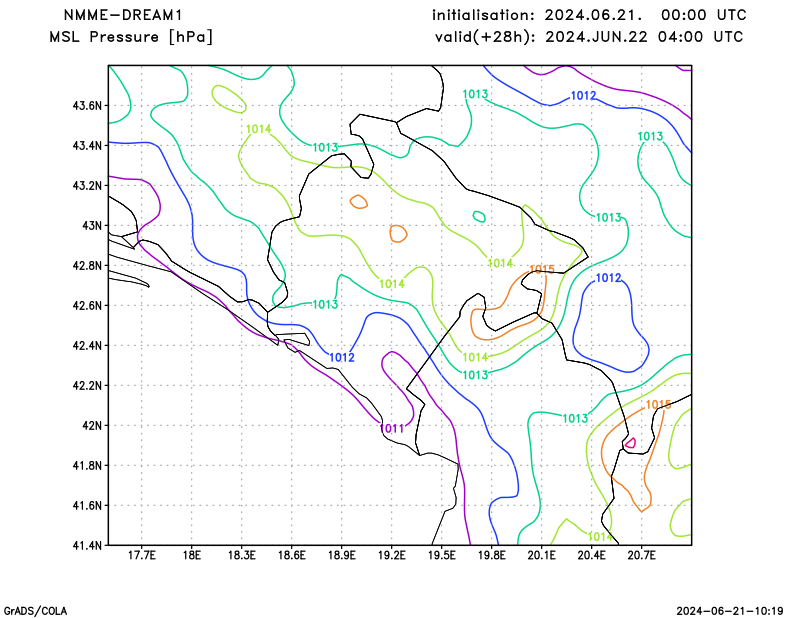This screenshot has height=618, width=800.
Task: Click the 42N latitude label
Action: point(92,425)
